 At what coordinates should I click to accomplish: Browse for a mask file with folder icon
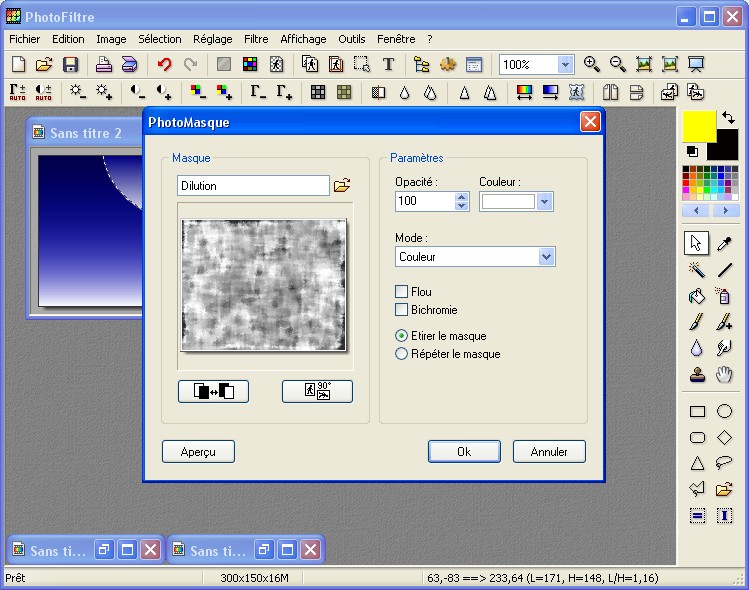tap(342, 185)
